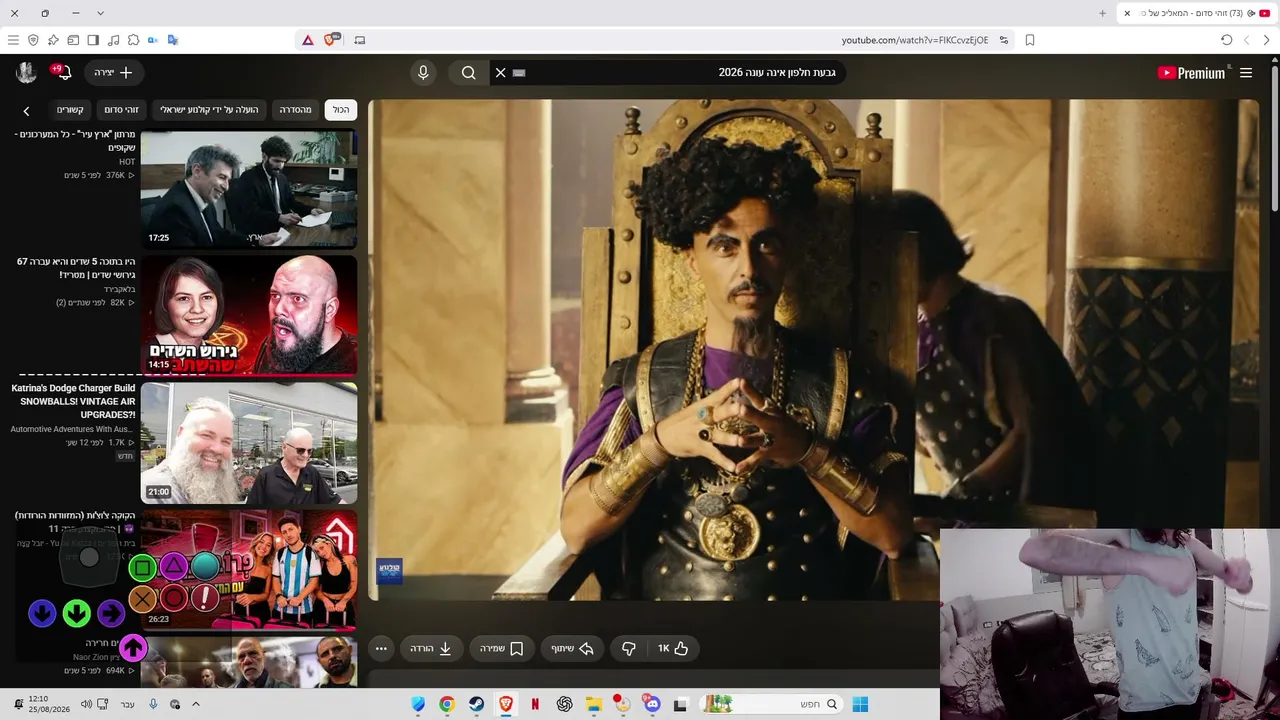
Task: Open Netflix from the taskbar
Action: pos(535,704)
